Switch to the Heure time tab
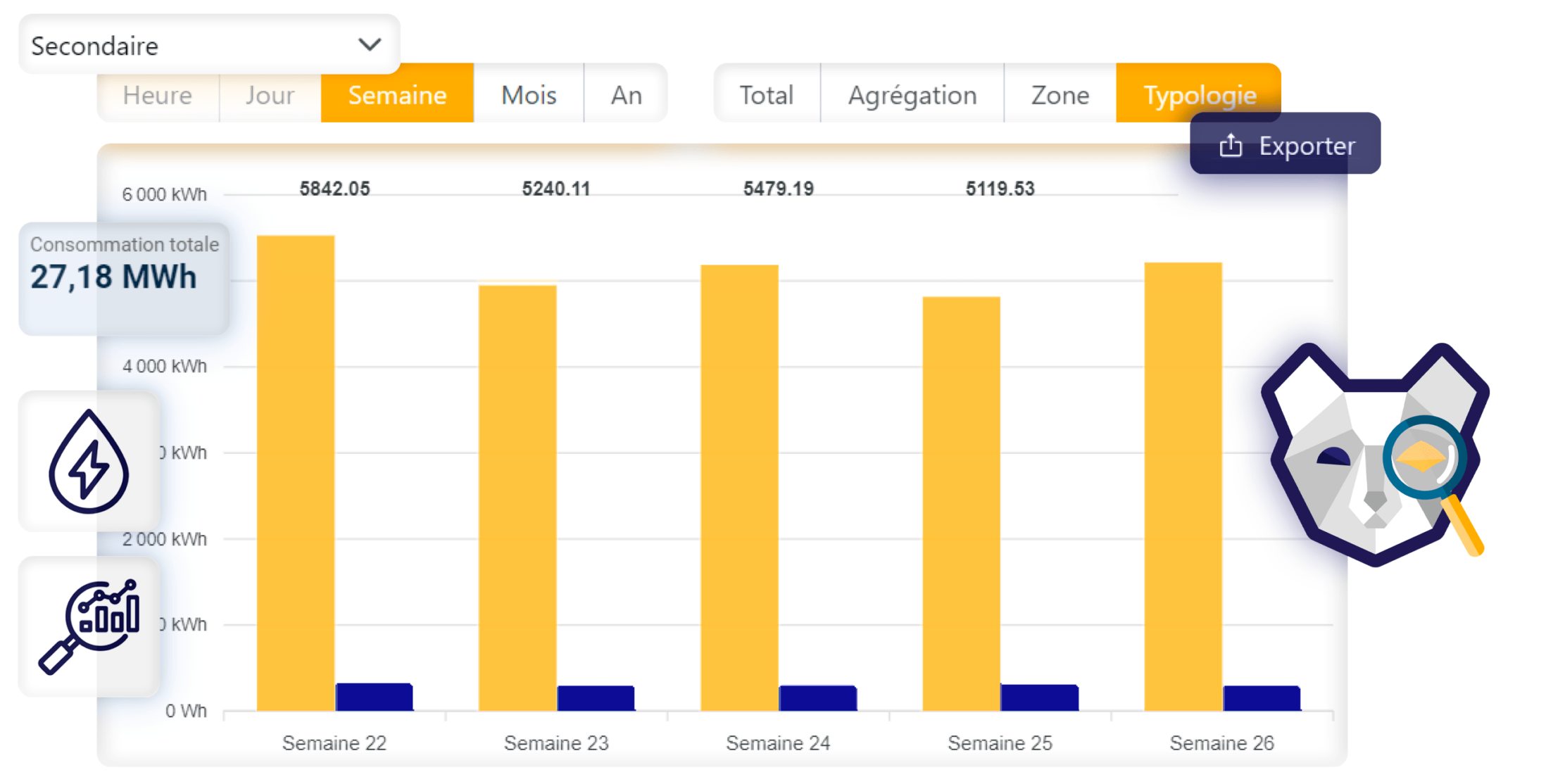The image size is (1565, 784). coord(158,95)
